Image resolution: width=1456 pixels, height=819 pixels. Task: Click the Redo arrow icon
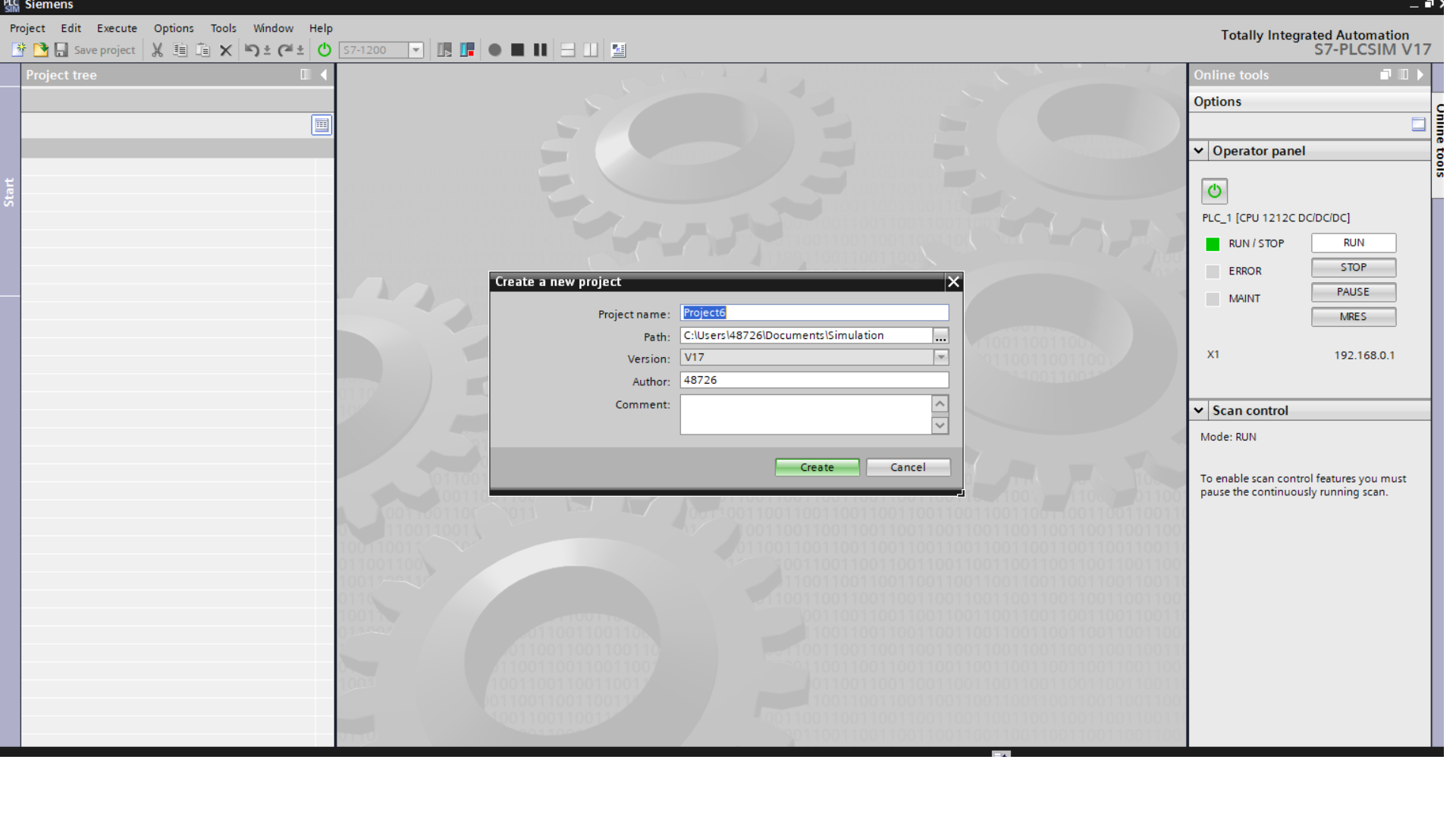285,50
